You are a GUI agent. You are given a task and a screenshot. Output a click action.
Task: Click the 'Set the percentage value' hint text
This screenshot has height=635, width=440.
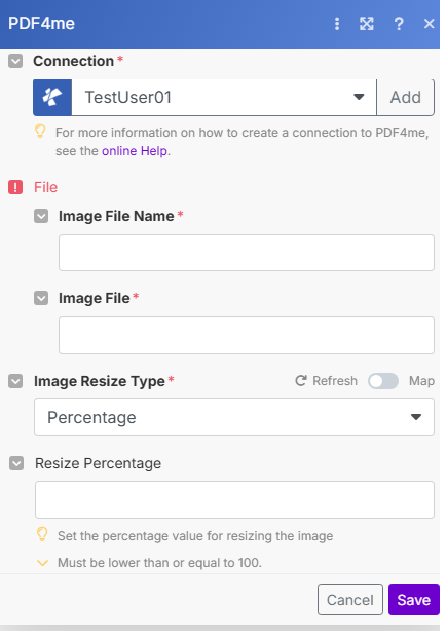point(196,536)
